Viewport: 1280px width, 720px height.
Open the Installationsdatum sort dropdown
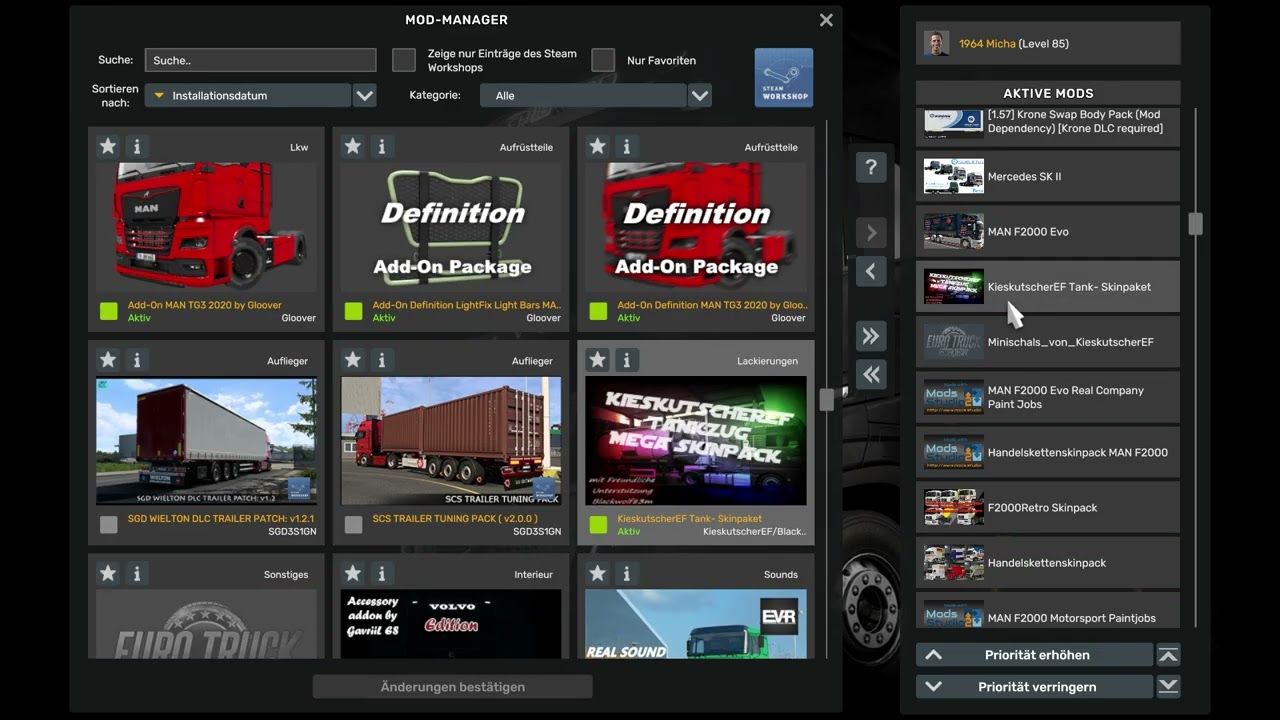[247, 96]
